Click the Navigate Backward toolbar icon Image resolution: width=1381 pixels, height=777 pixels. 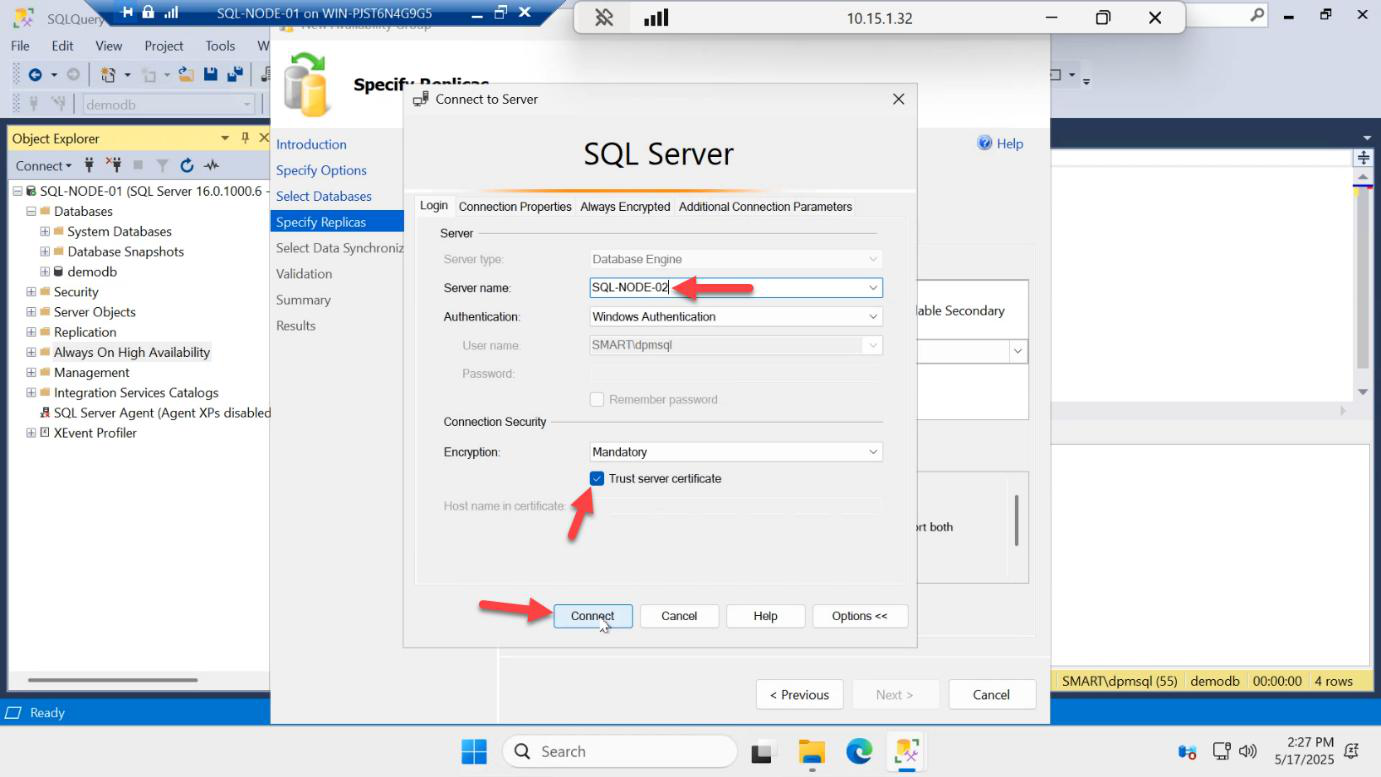coord(35,75)
